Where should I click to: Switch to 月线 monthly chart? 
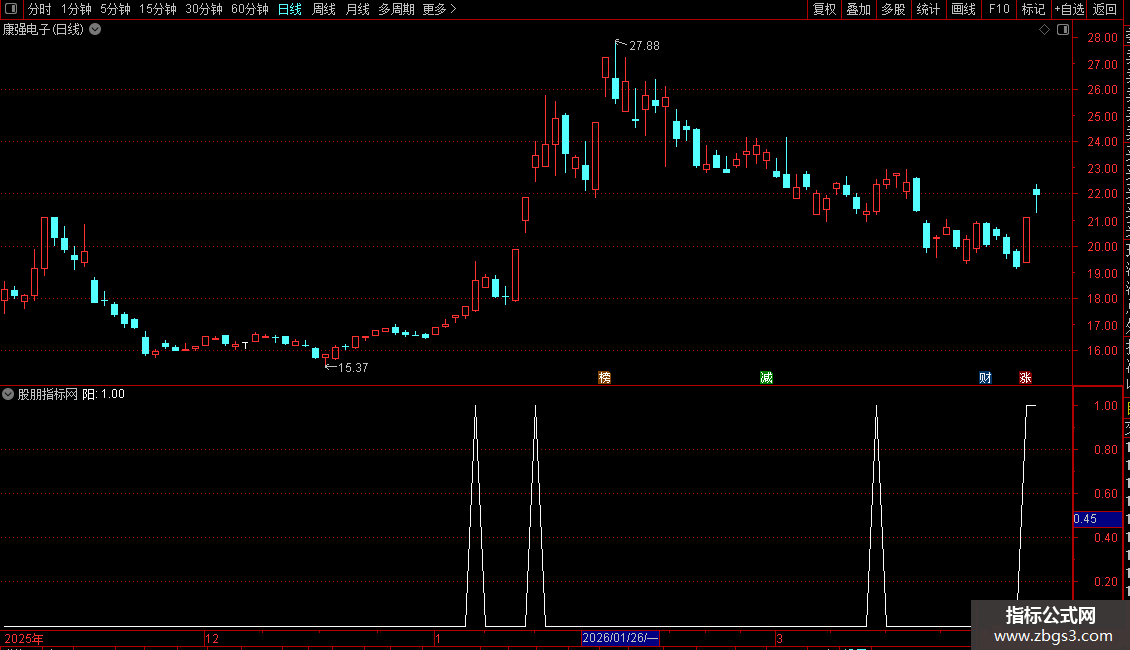[357, 9]
